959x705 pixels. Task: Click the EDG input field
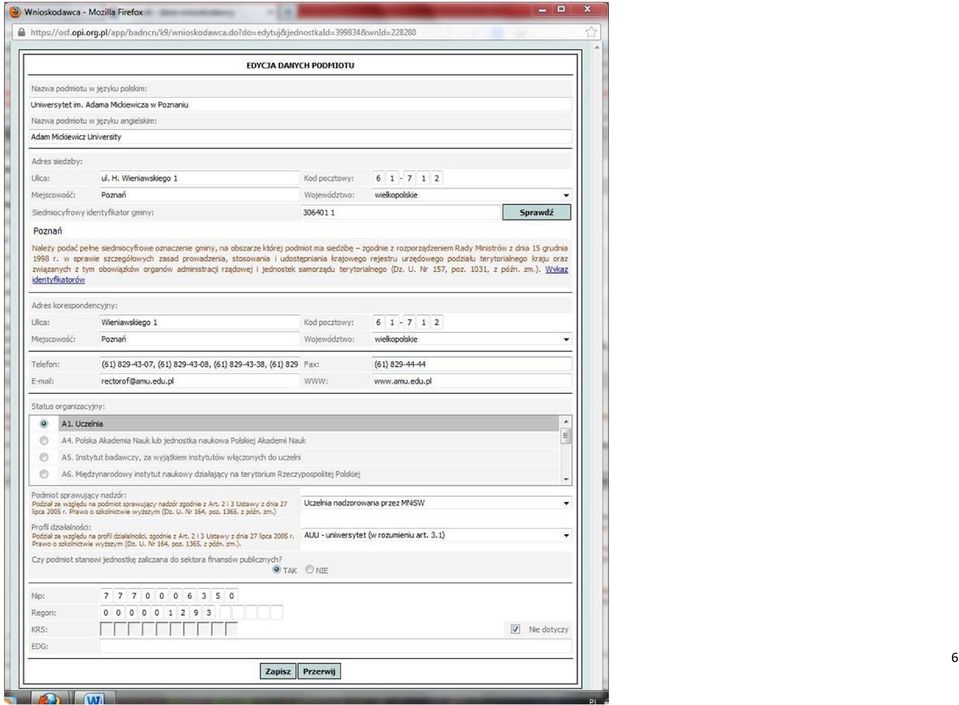tap(335, 646)
